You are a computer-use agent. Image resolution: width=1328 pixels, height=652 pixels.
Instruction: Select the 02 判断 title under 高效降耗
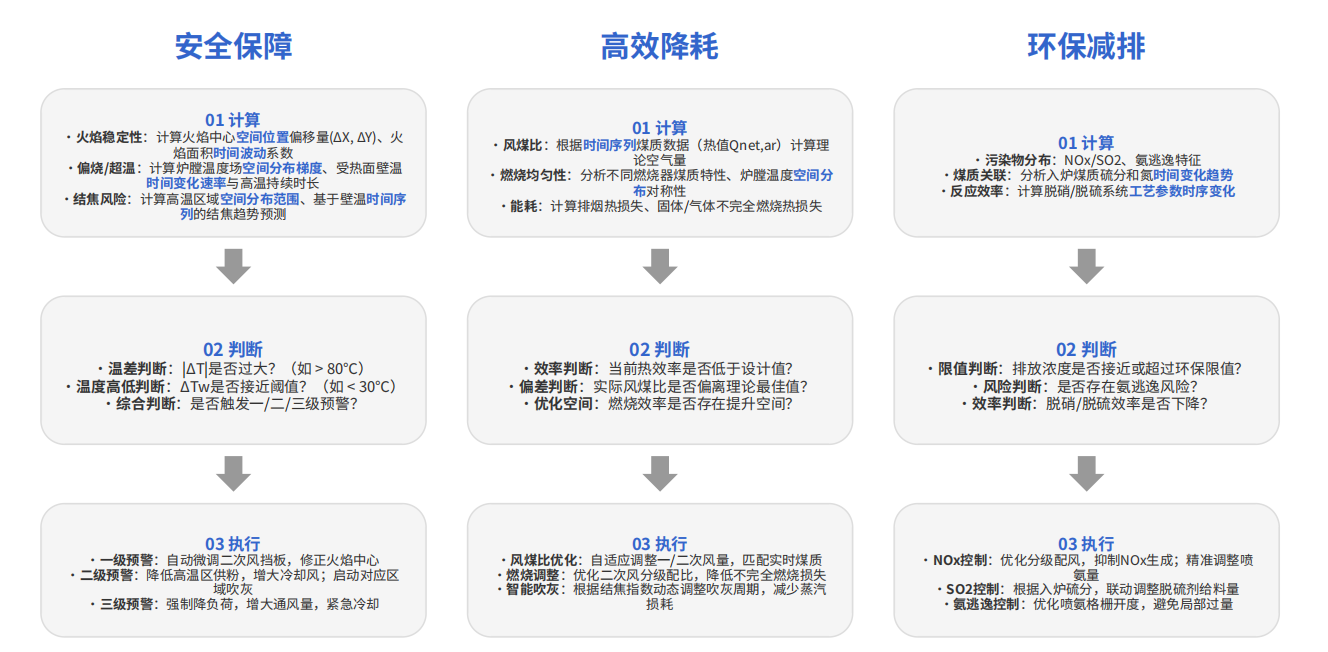coord(660,350)
